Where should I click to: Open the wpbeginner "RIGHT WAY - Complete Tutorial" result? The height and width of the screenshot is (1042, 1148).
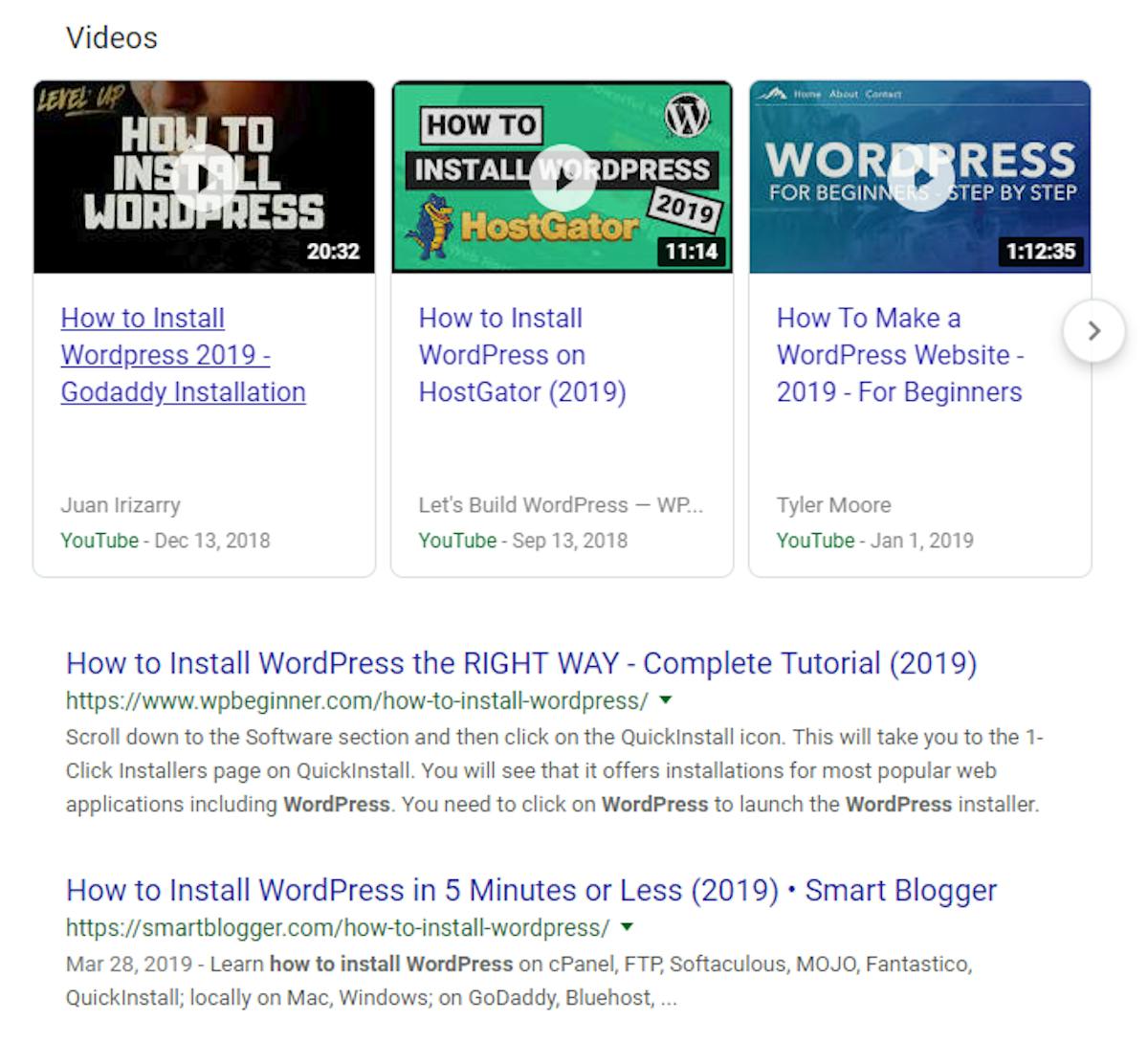click(521, 663)
